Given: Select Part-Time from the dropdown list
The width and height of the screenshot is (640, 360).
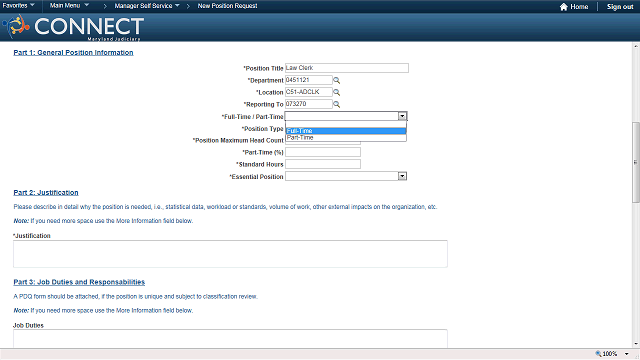Looking at the screenshot, I should coord(346,138).
